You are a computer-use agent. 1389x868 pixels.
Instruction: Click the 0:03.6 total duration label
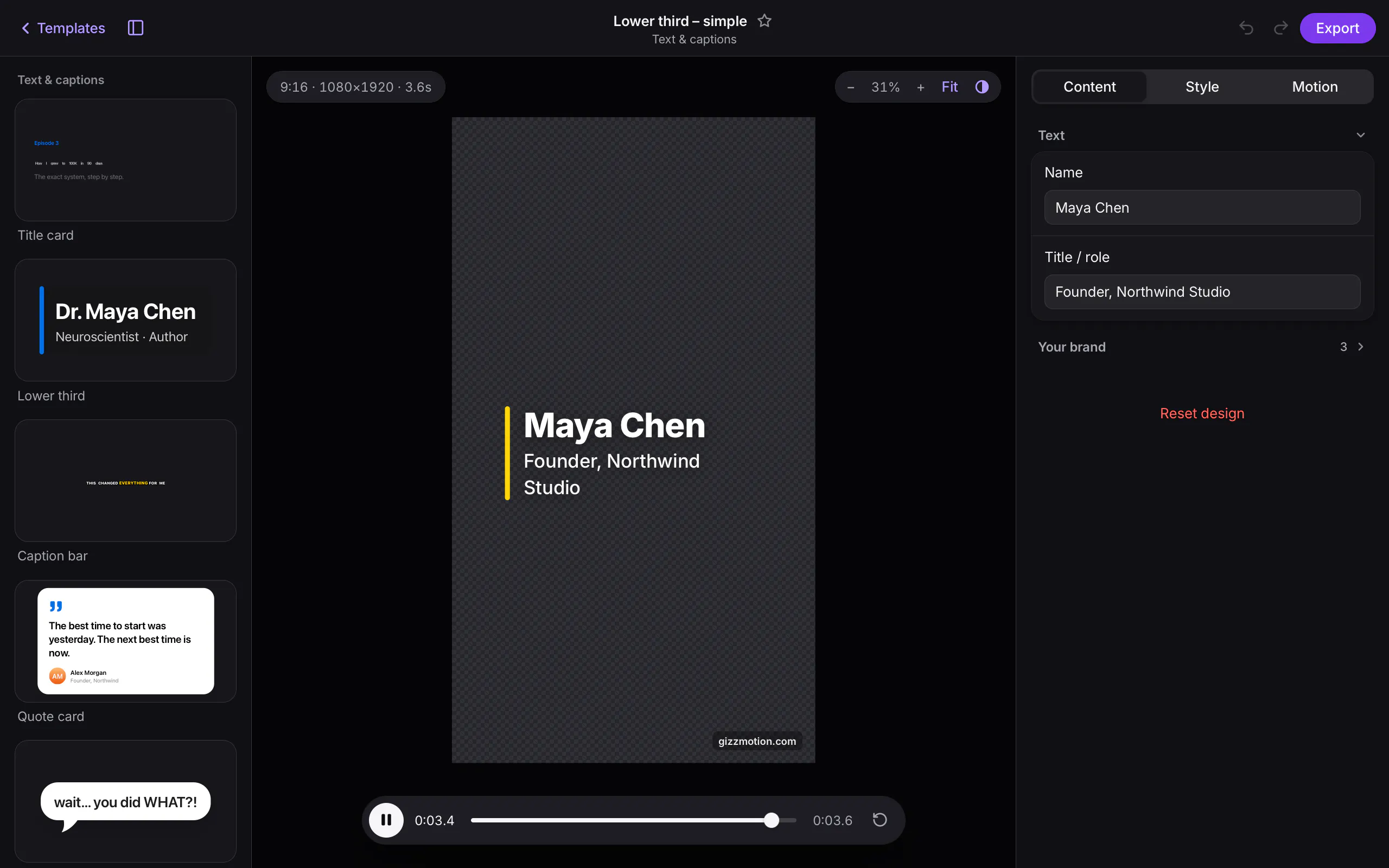point(832,820)
